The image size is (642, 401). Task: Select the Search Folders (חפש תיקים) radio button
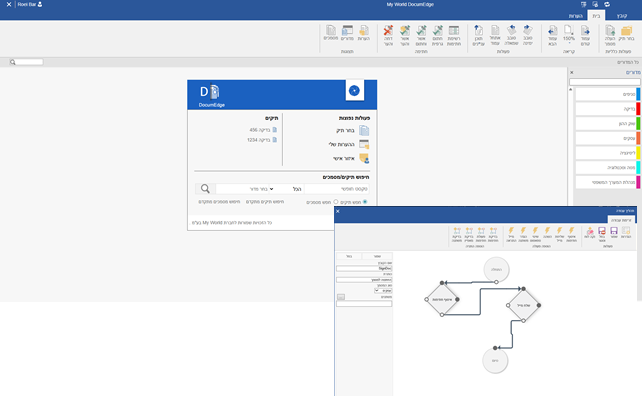tap(364, 201)
